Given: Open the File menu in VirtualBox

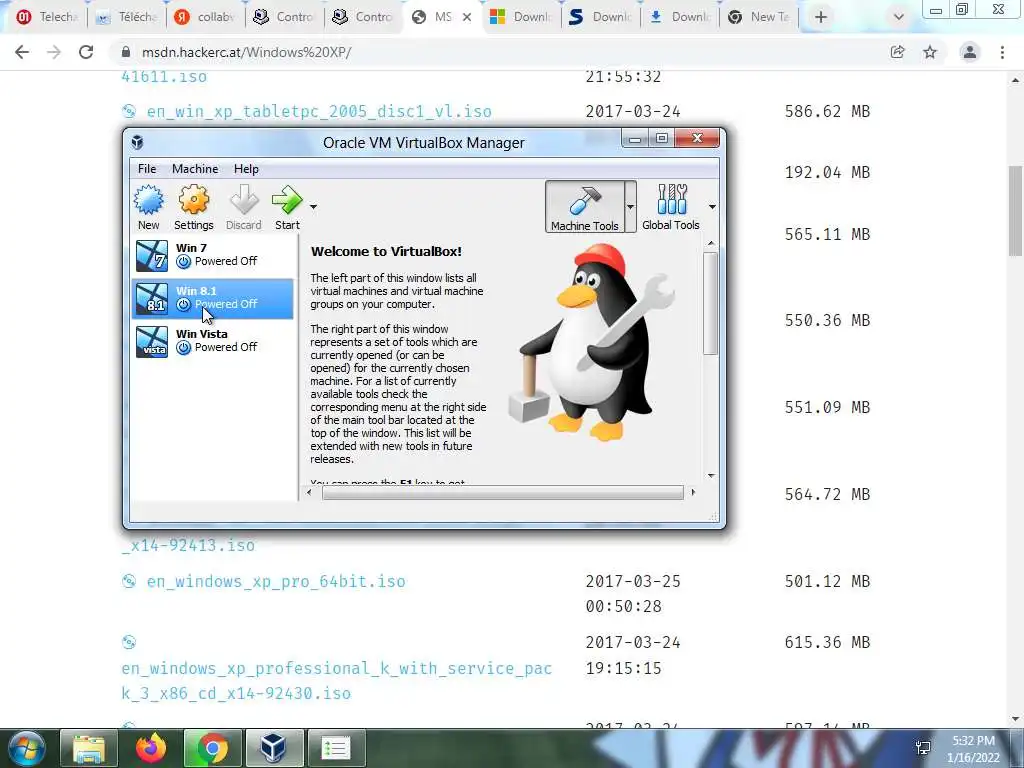Looking at the screenshot, I should click(147, 168).
